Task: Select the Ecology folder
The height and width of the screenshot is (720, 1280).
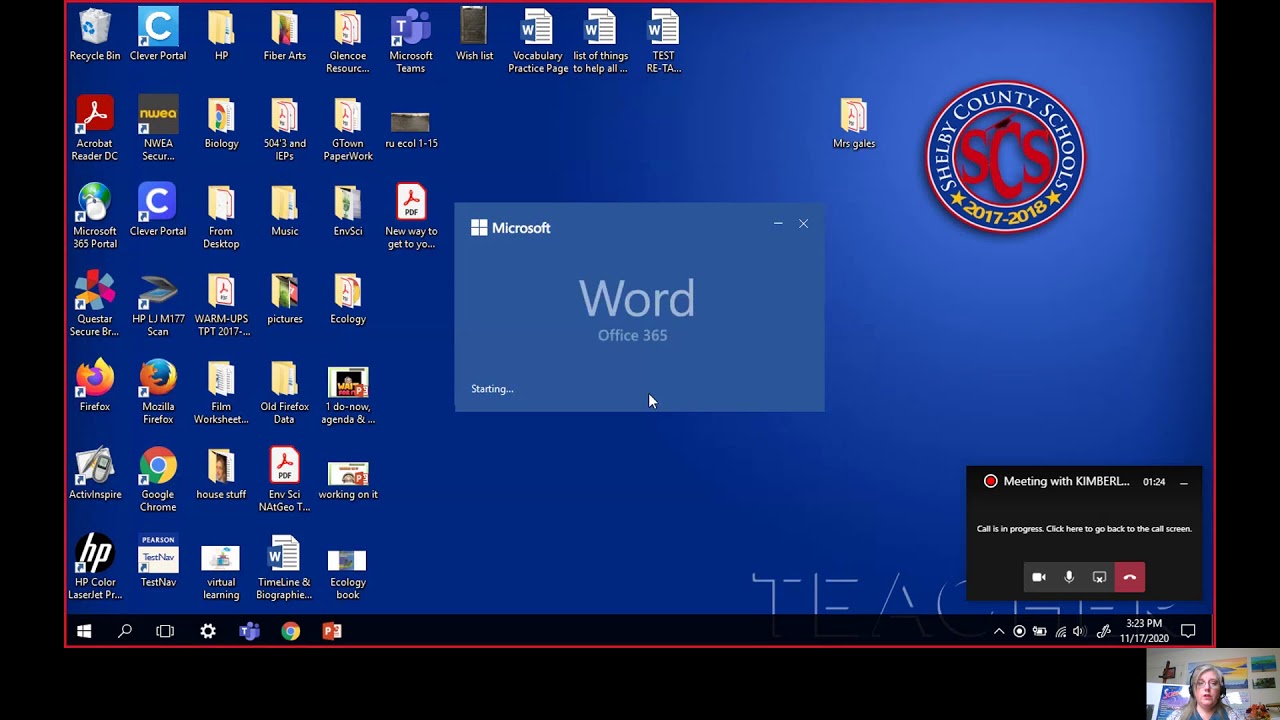Action: (348, 298)
